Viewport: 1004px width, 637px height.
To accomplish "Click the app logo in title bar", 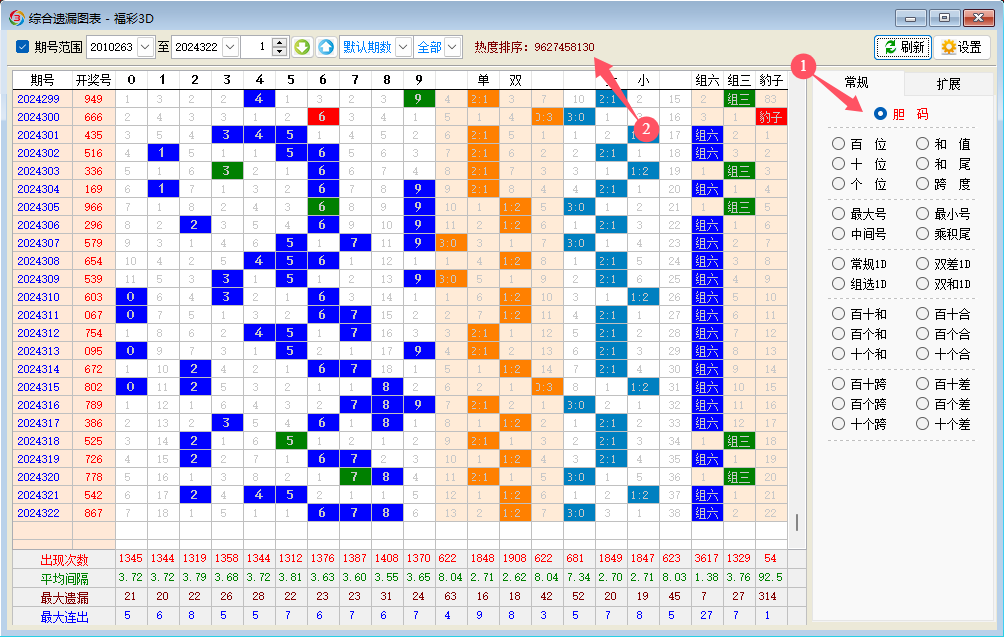I will point(15,17).
